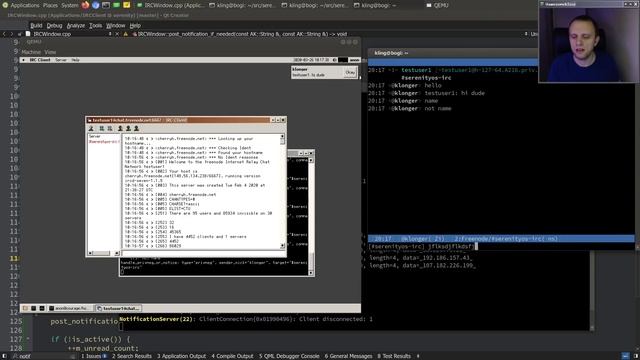Viewport: 640px width, 360px height.
Task: Launch Firefox from the top panel
Action: (85, 5)
